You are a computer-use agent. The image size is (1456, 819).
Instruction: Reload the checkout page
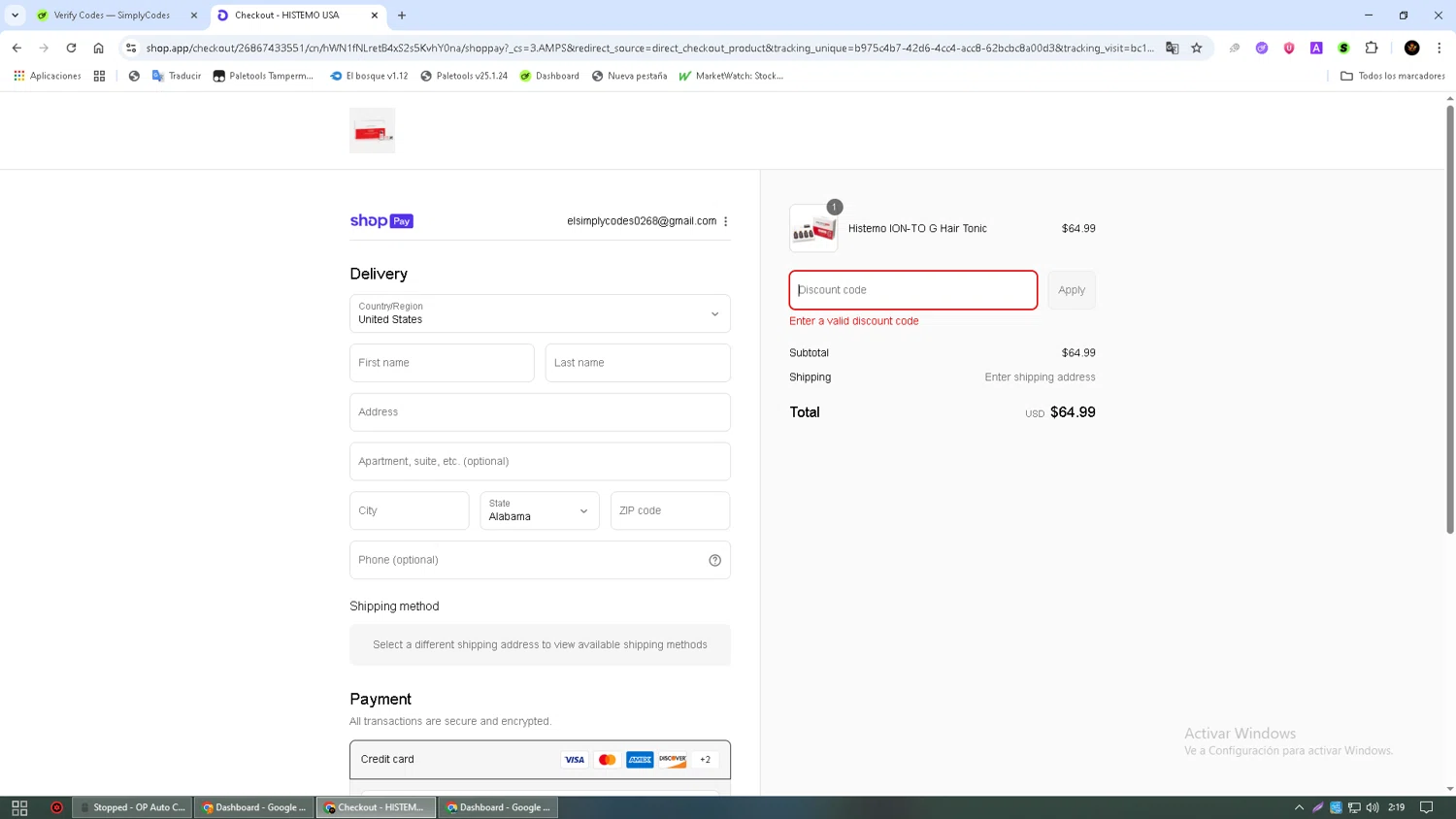[71, 48]
